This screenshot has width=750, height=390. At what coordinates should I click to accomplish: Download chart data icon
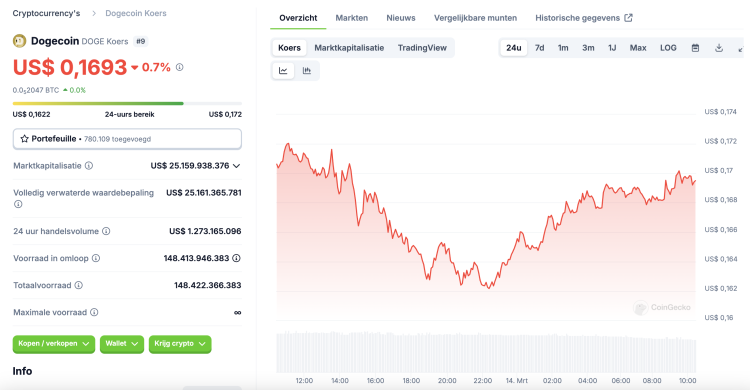[x=718, y=48]
